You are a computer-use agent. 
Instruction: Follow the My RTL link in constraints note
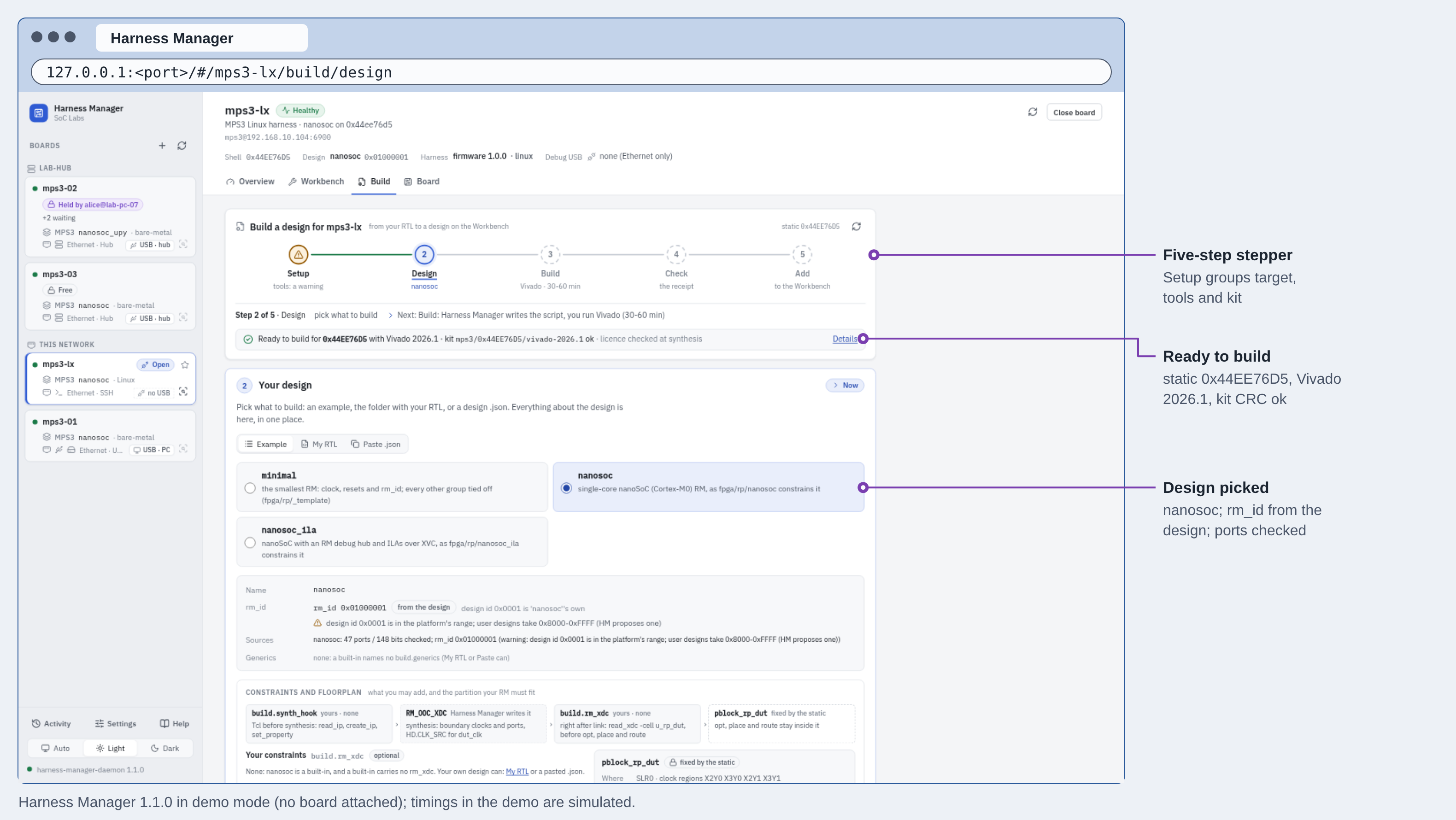click(517, 772)
